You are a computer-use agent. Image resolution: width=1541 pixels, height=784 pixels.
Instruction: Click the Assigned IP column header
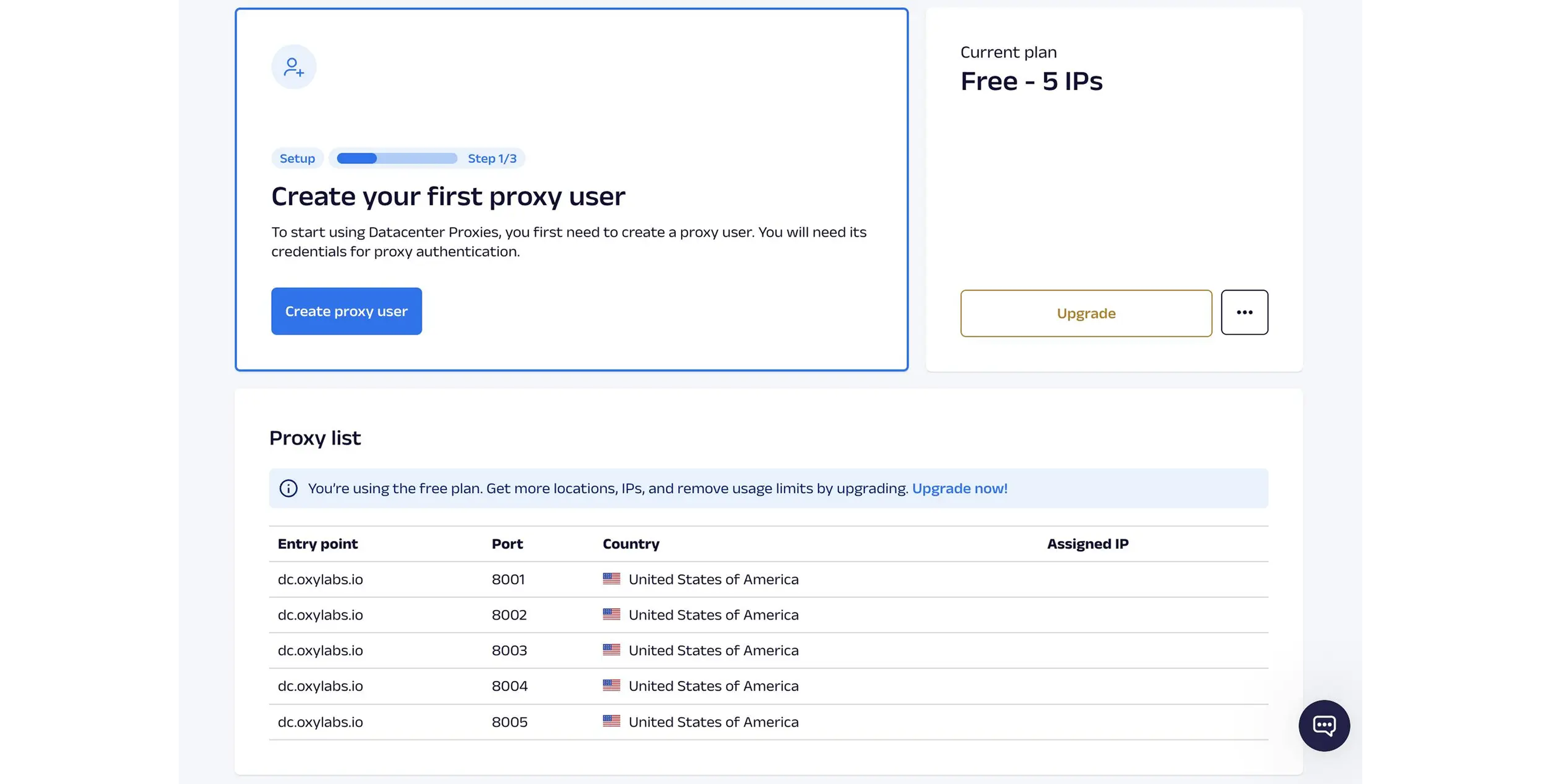(x=1087, y=544)
